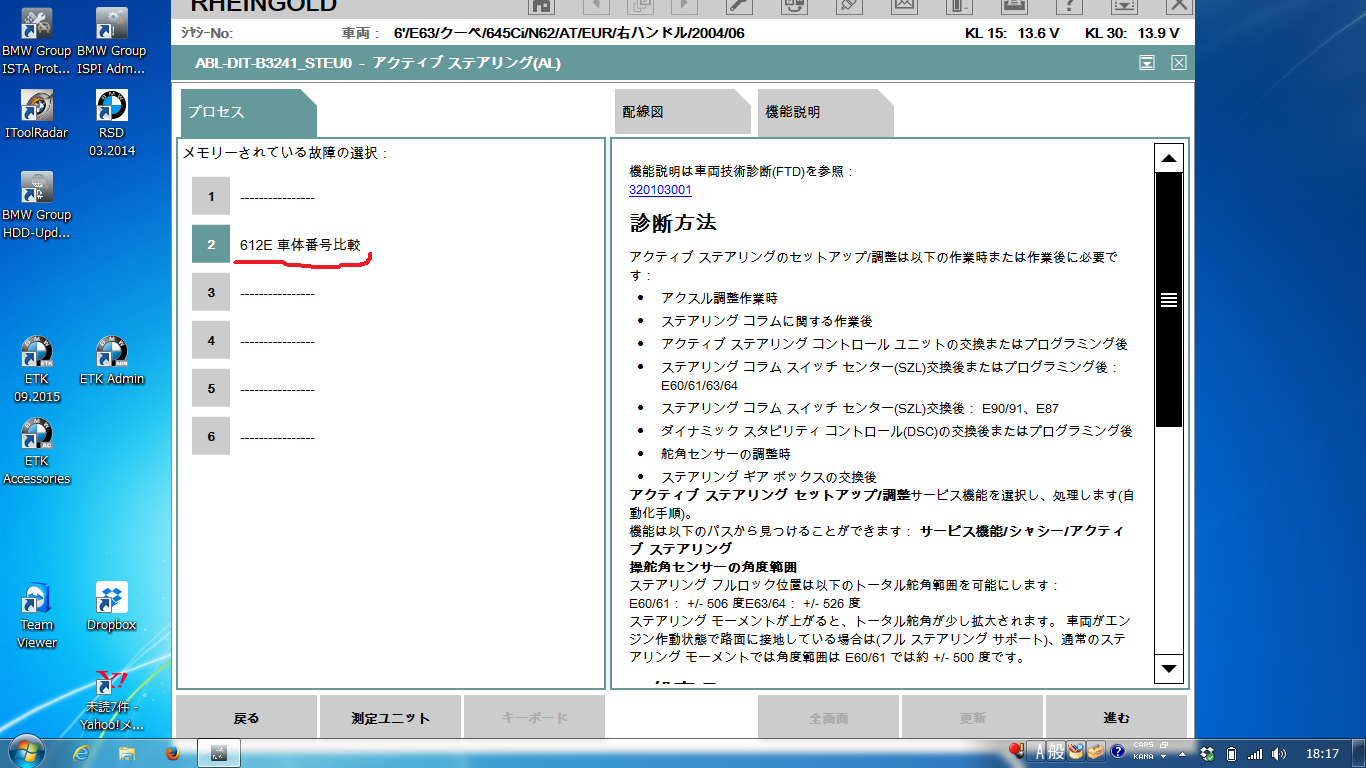This screenshot has width=1366, height=768.
Task: Open BMW Group ISTA Prot desktop shortcut
Action: (37, 41)
